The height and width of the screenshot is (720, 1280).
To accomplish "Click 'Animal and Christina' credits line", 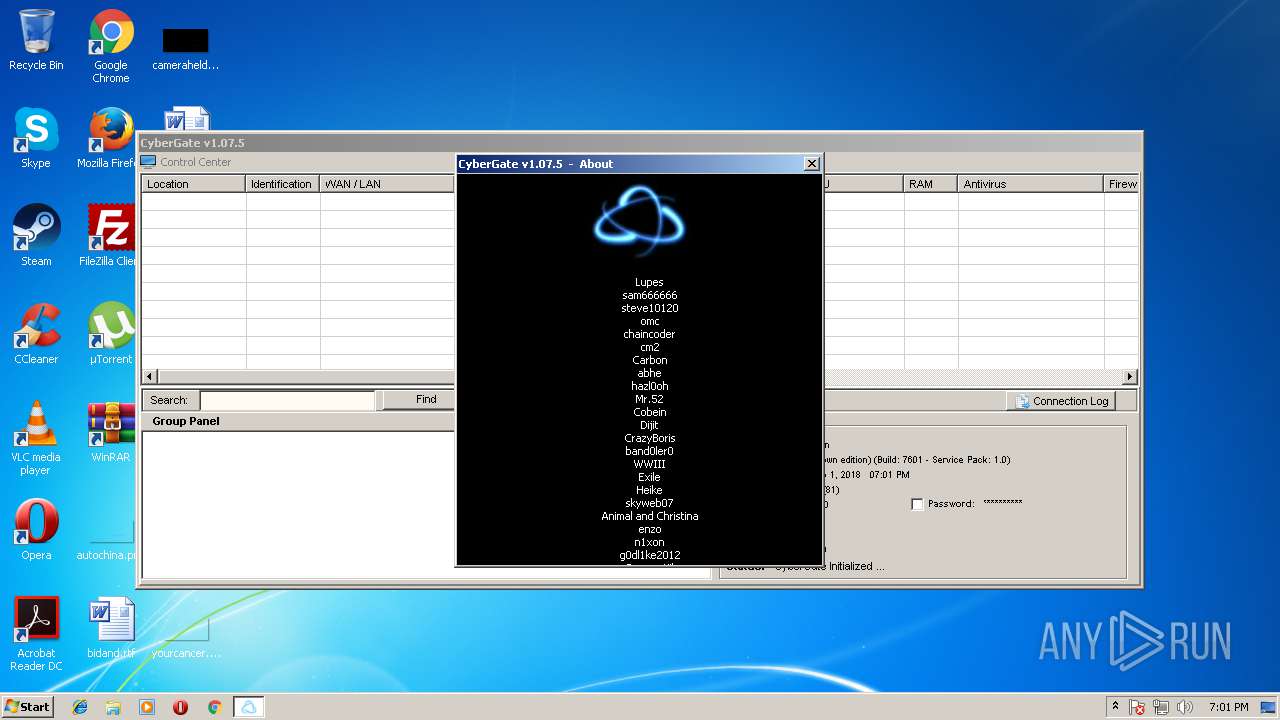I will [x=649, y=516].
